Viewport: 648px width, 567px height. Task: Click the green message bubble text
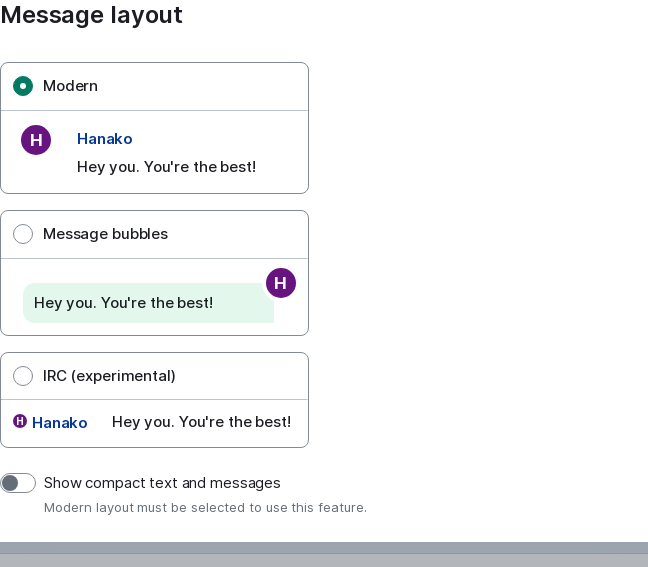pos(124,303)
